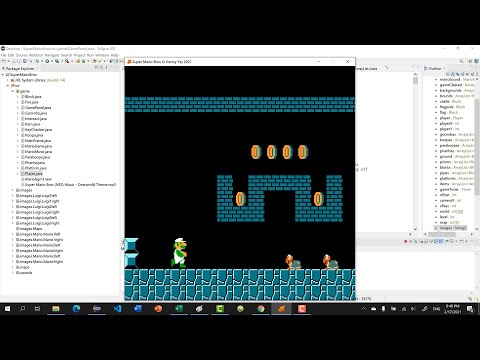Select 'player : Player' in Outline

(449, 118)
